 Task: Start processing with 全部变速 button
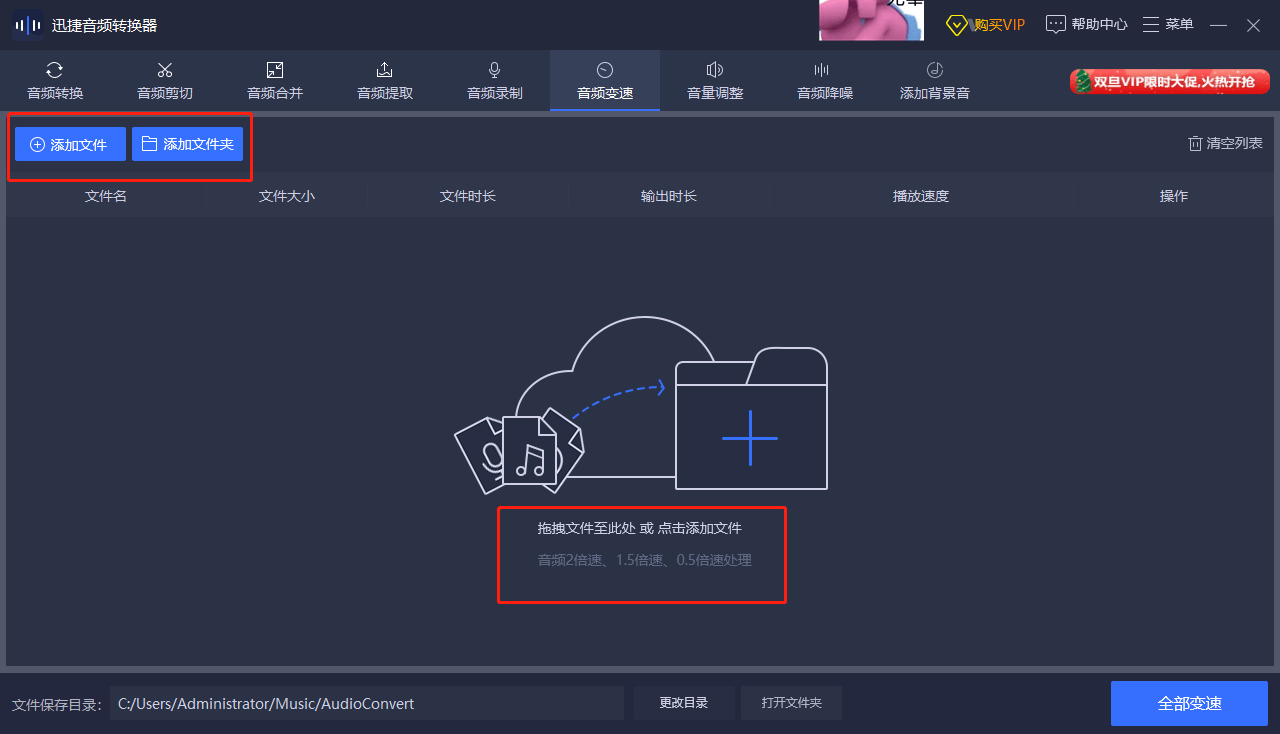pos(1189,703)
